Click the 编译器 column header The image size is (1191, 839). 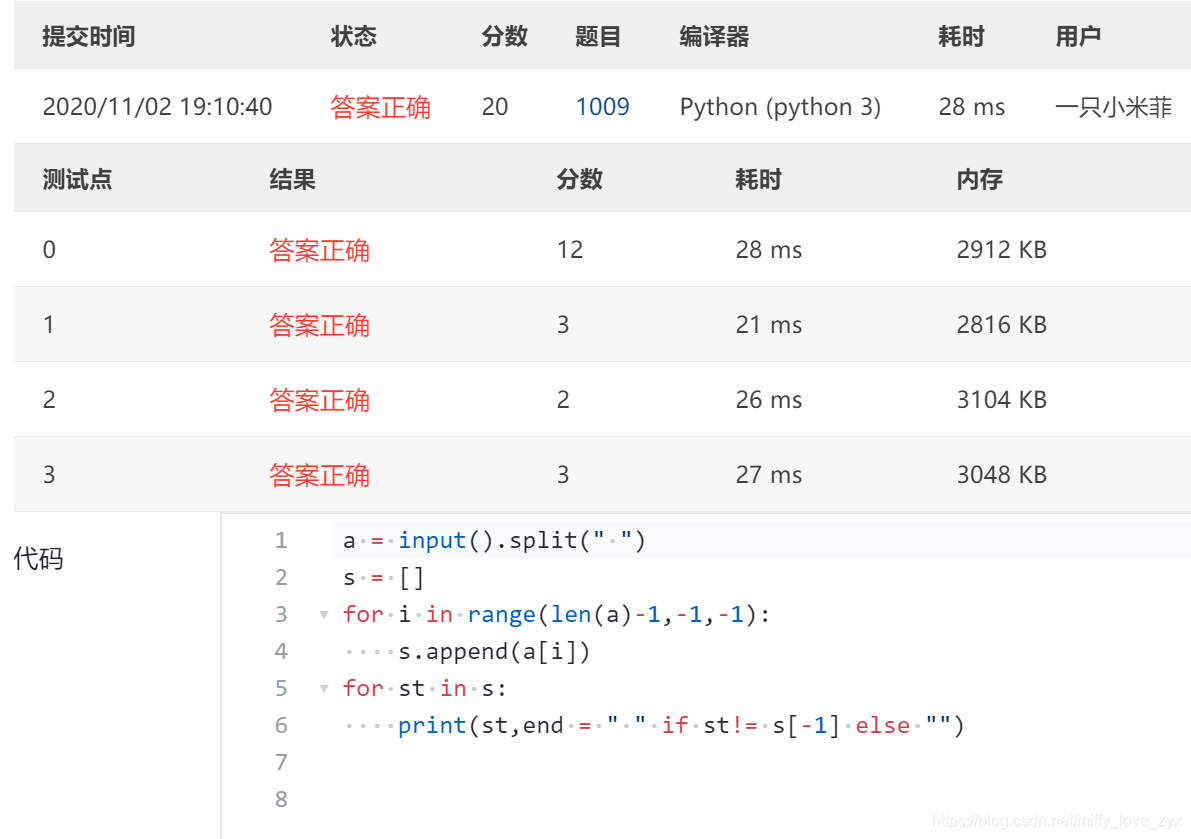pos(714,36)
